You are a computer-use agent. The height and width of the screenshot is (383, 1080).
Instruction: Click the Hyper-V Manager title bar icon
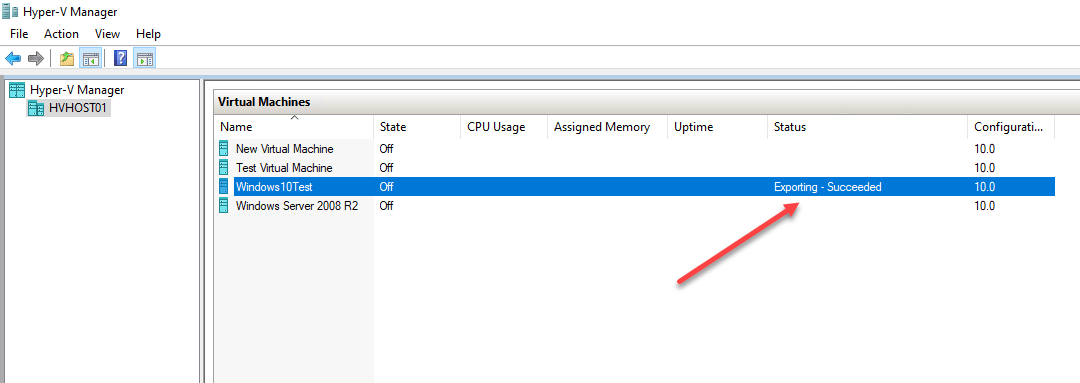pyautogui.click(x=10, y=11)
